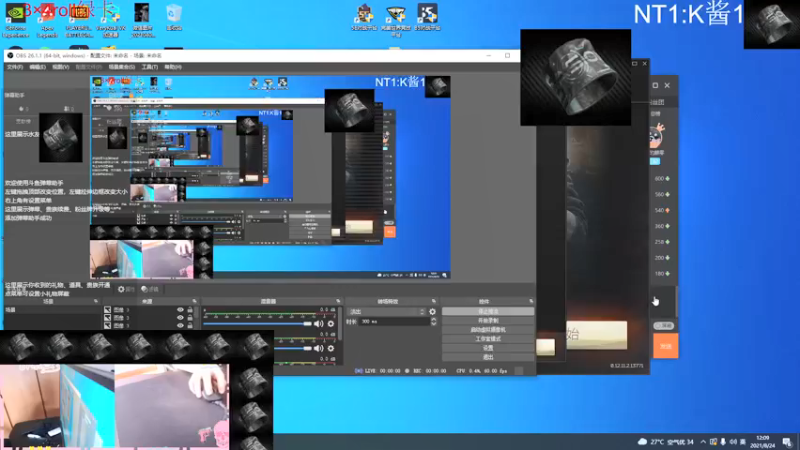The image size is (800, 450).
Task: Click the 启动虚拟摄像机 button
Action: click(x=488, y=330)
